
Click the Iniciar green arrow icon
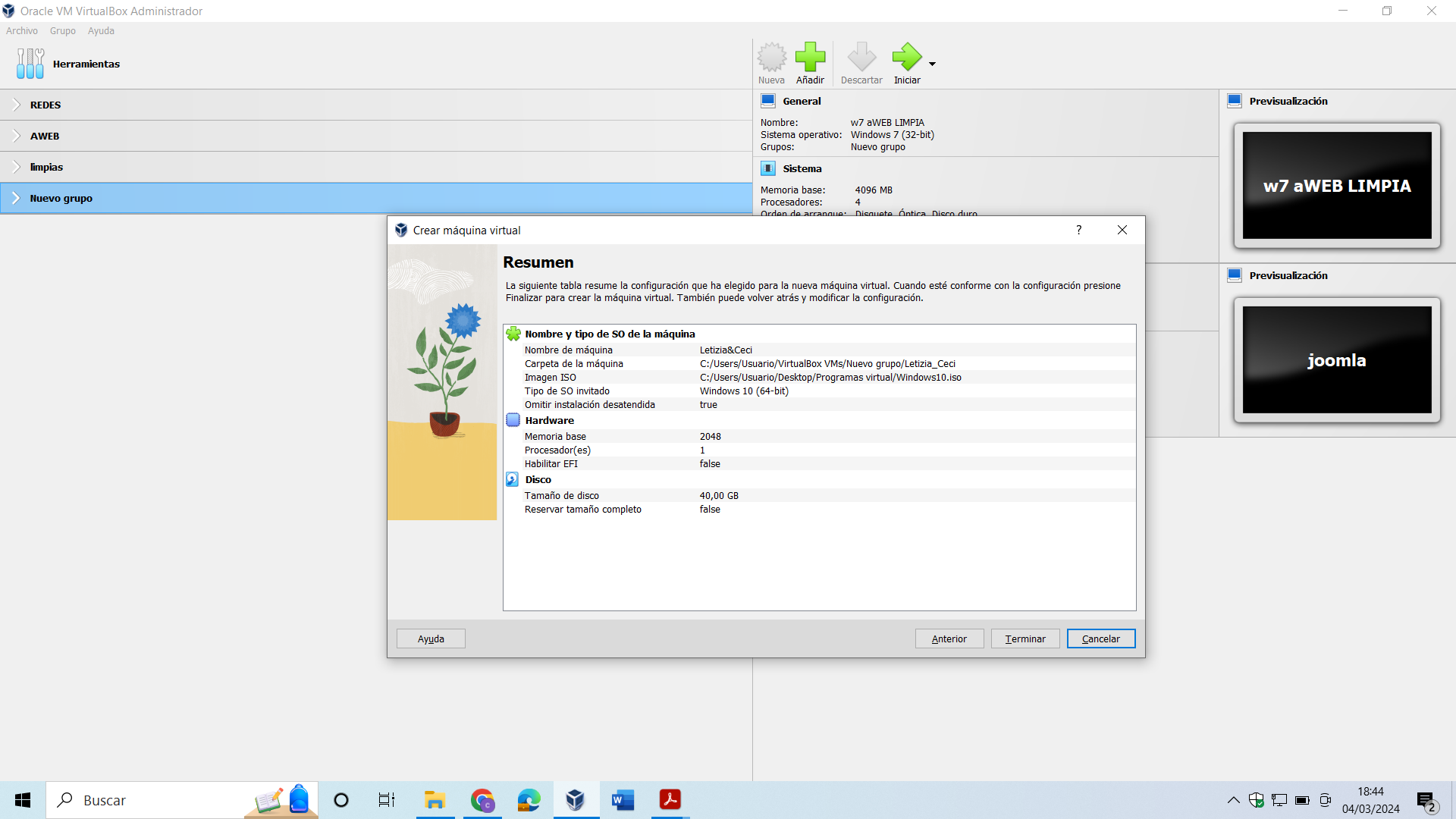(906, 58)
